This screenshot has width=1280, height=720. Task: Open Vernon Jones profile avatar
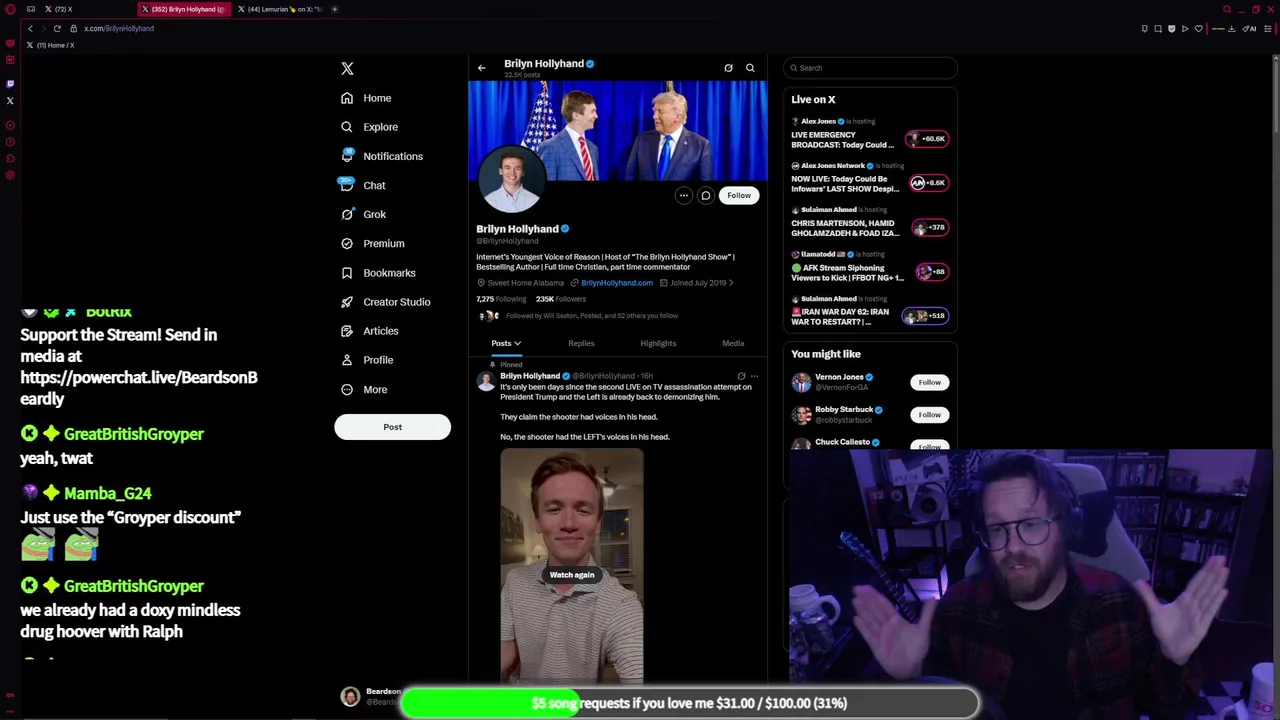[801, 382]
